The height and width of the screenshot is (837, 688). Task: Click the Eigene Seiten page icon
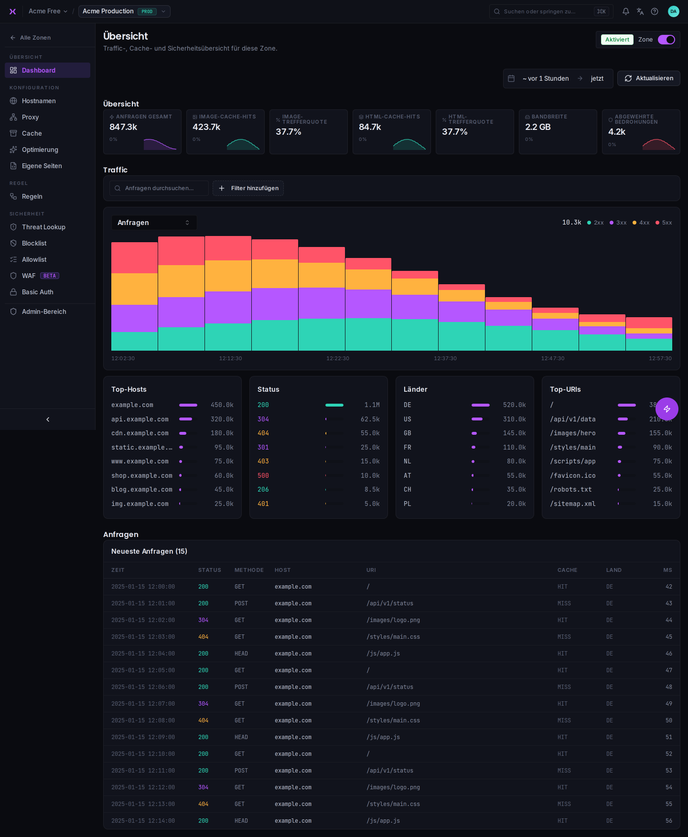tap(13, 166)
